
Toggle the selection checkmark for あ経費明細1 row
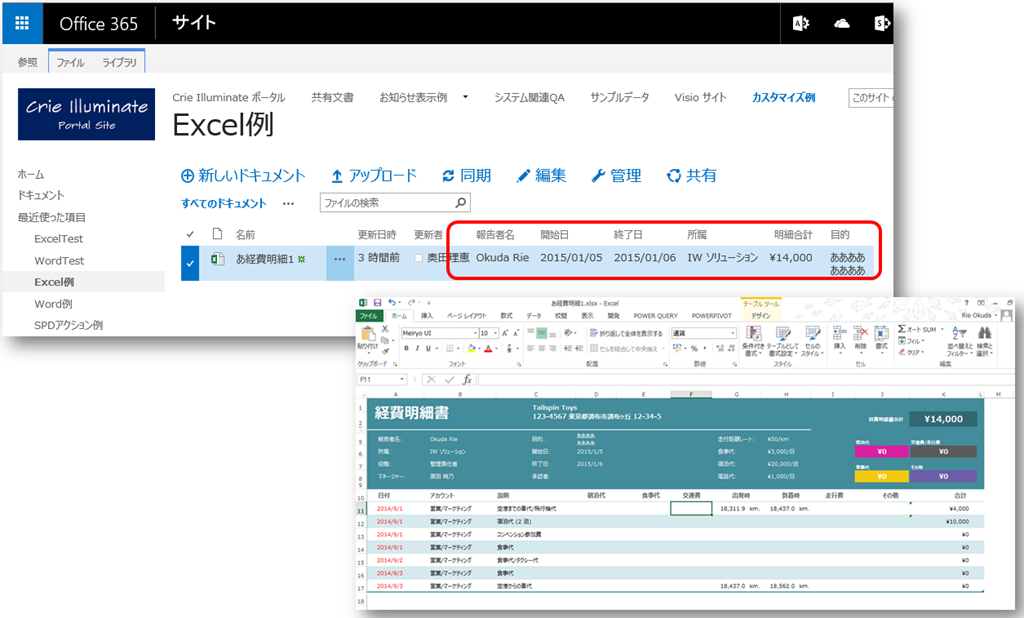click(190, 263)
